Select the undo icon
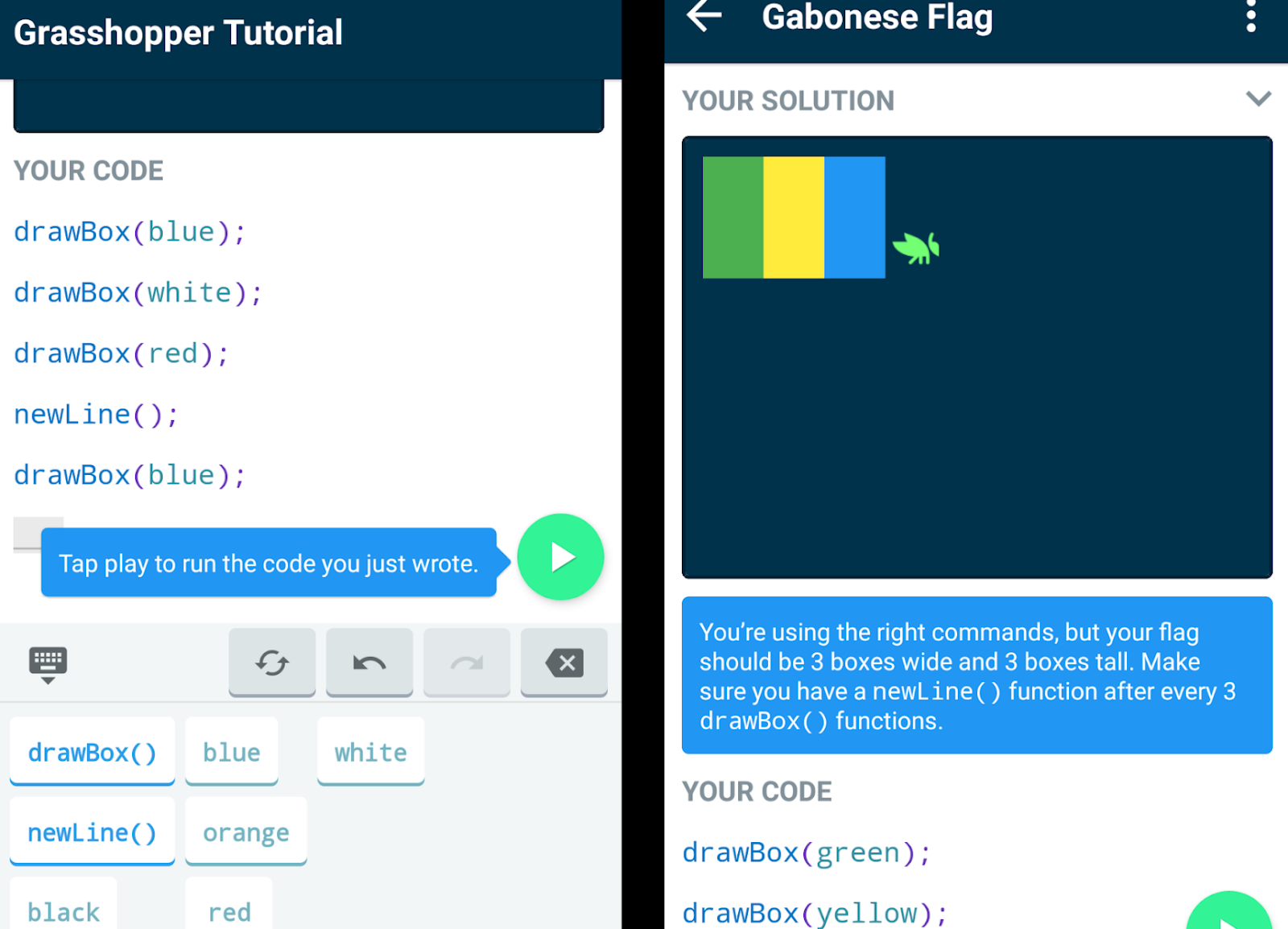Image resolution: width=1288 pixels, height=929 pixels. point(369,663)
